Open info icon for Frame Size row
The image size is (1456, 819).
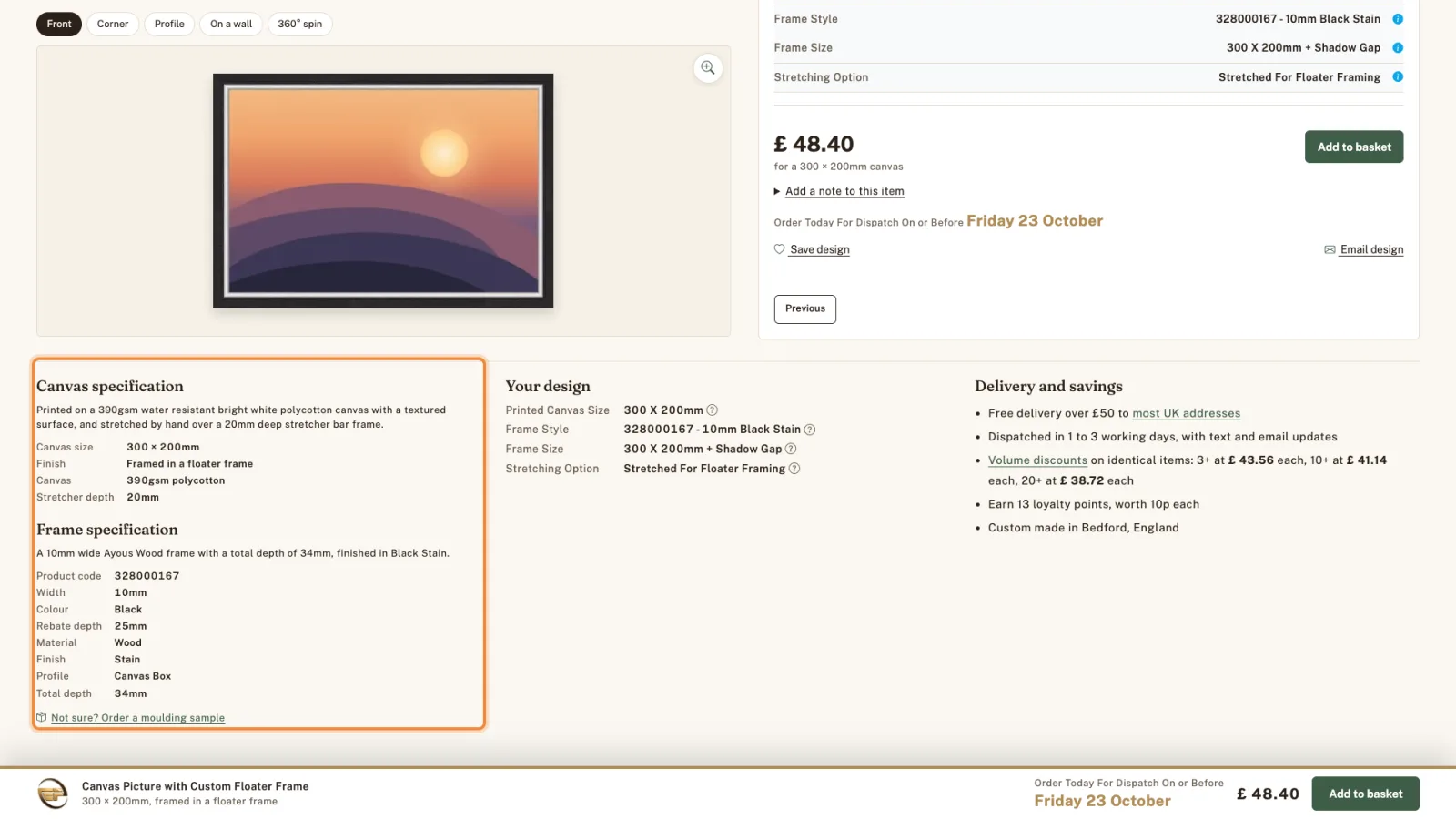1398,48
